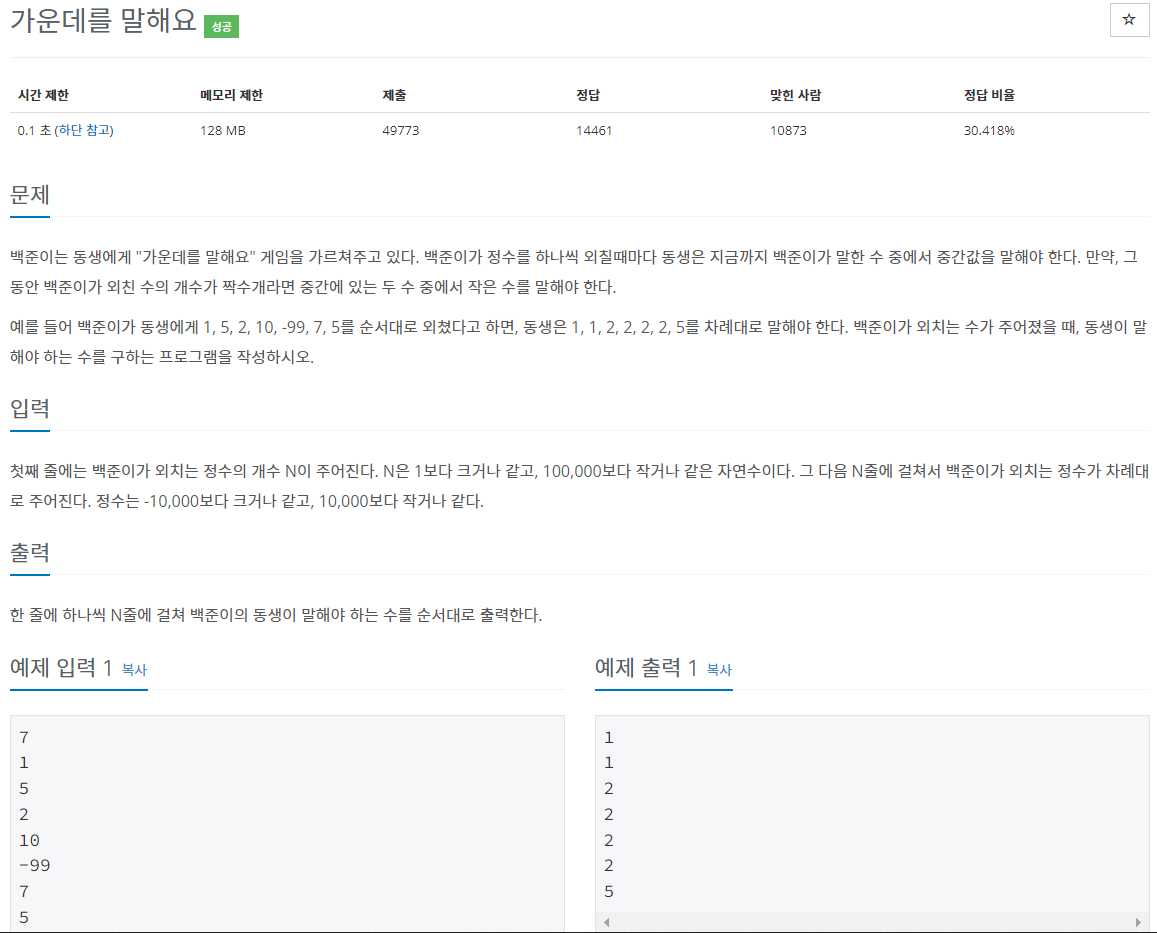Click the 시간 제한 column header
Image resolution: width=1157 pixels, height=933 pixels.
[43, 95]
